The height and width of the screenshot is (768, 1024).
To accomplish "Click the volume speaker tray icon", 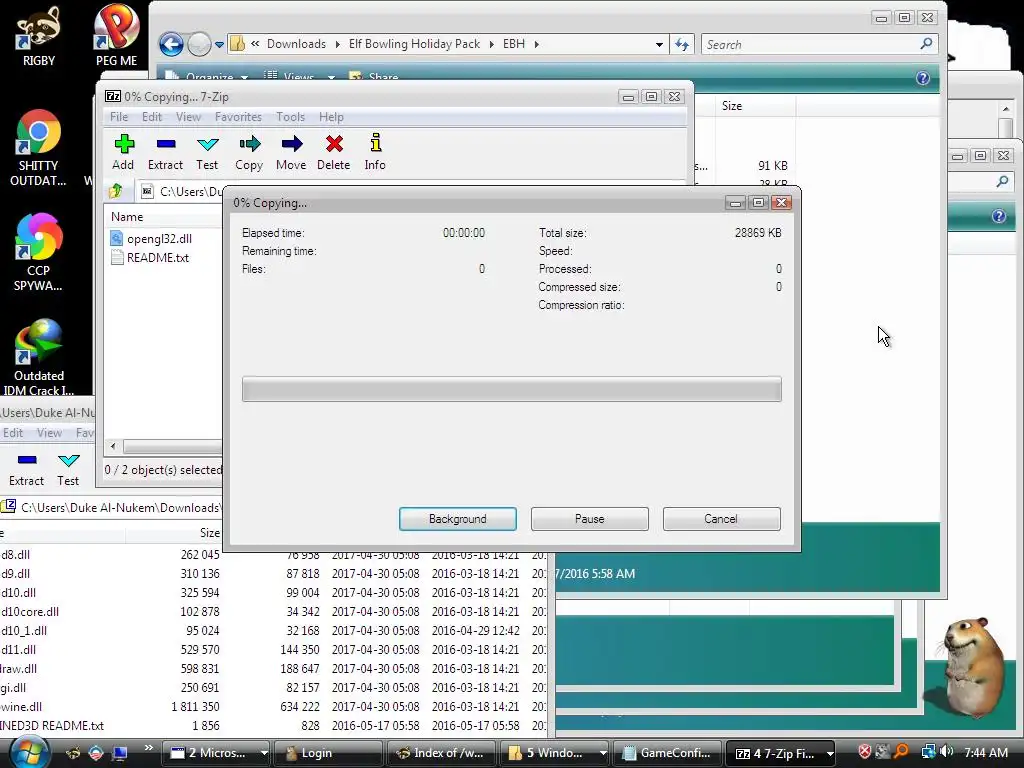I will tap(946, 752).
